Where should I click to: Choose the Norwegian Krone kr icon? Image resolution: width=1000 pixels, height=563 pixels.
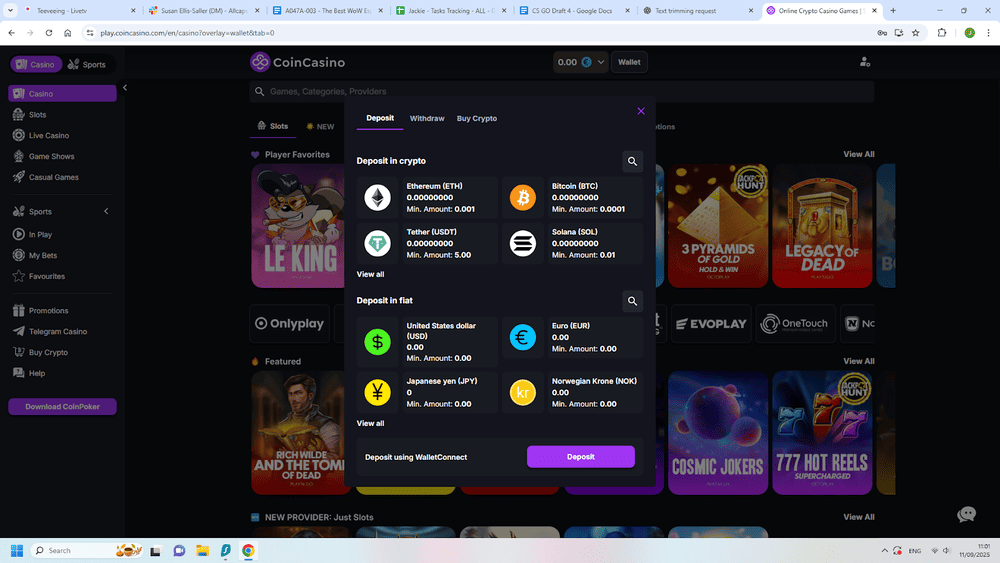522,392
